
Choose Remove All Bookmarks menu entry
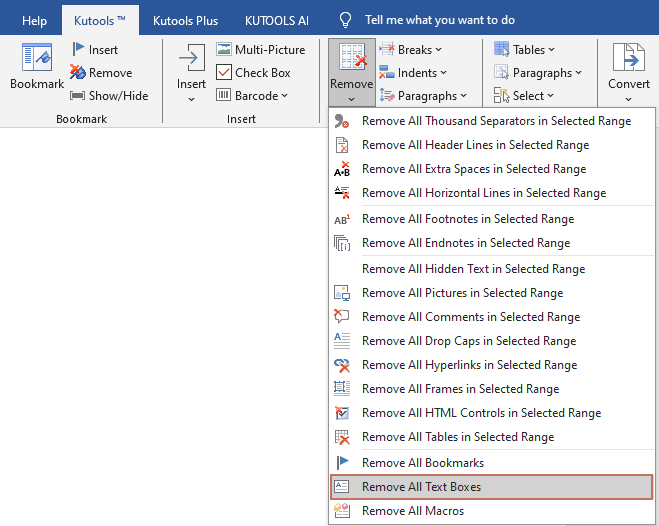[491, 463]
